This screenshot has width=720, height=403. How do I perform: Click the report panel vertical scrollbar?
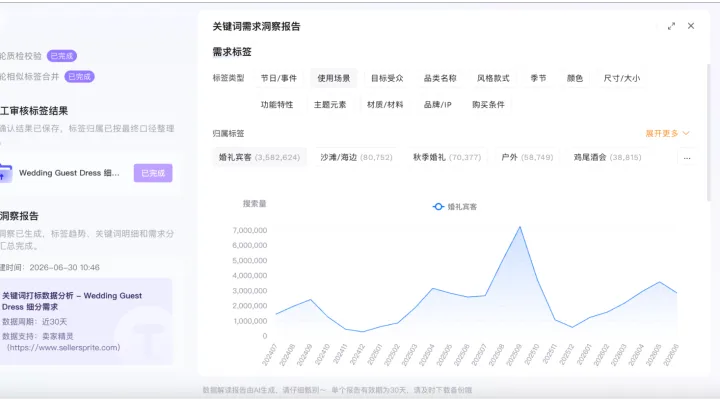pos(709,133)
